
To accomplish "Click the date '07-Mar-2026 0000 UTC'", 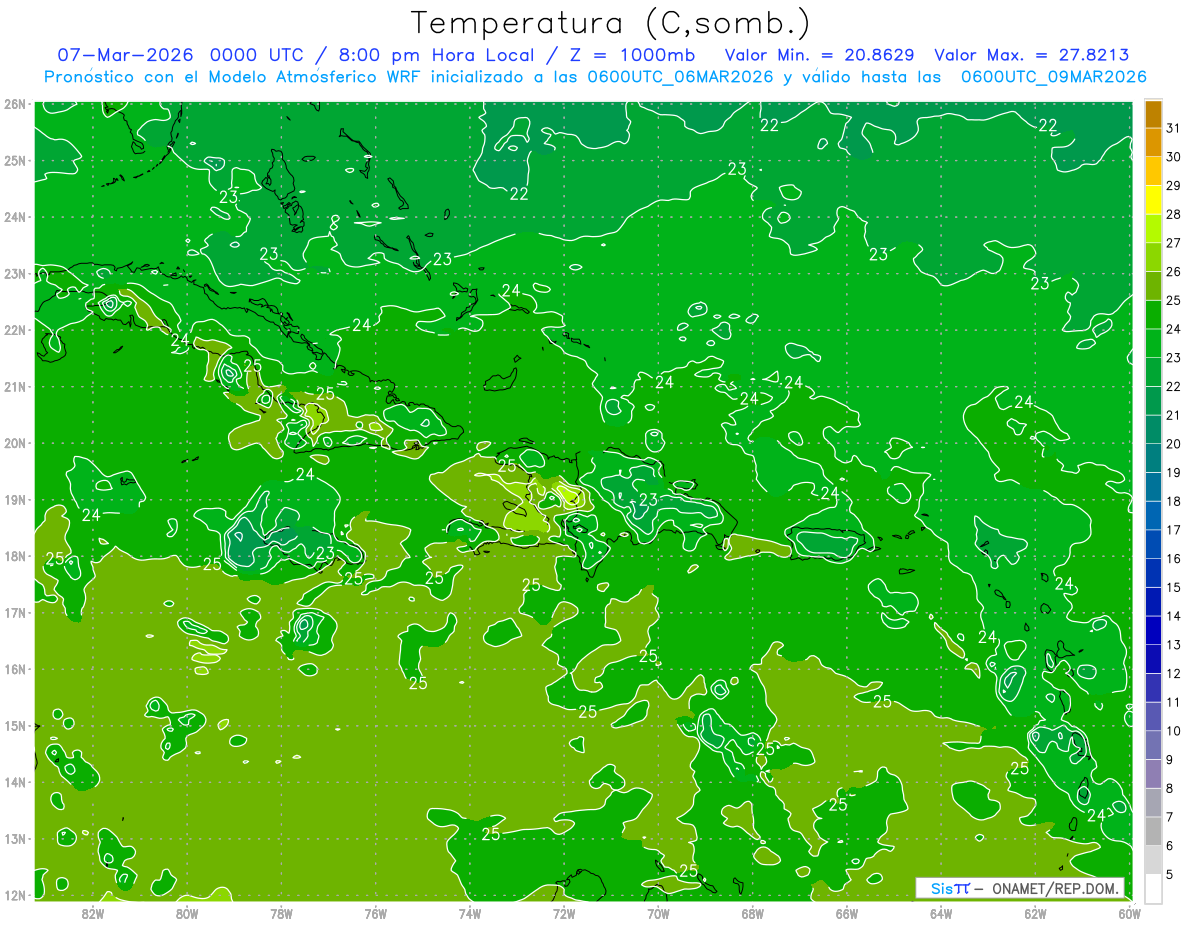I will click(x=180, y=55).
